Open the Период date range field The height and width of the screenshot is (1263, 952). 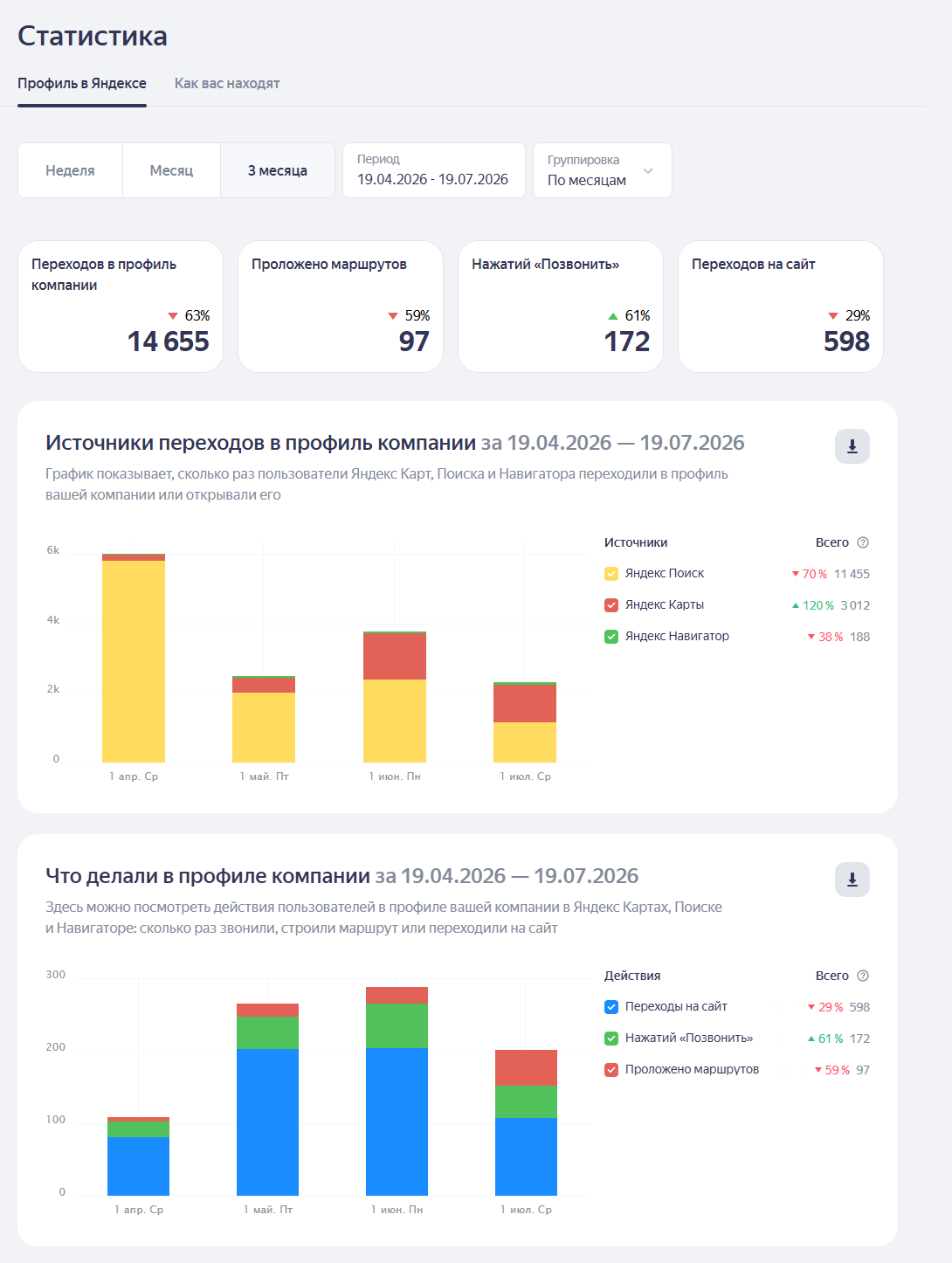[x=434, y=170]
